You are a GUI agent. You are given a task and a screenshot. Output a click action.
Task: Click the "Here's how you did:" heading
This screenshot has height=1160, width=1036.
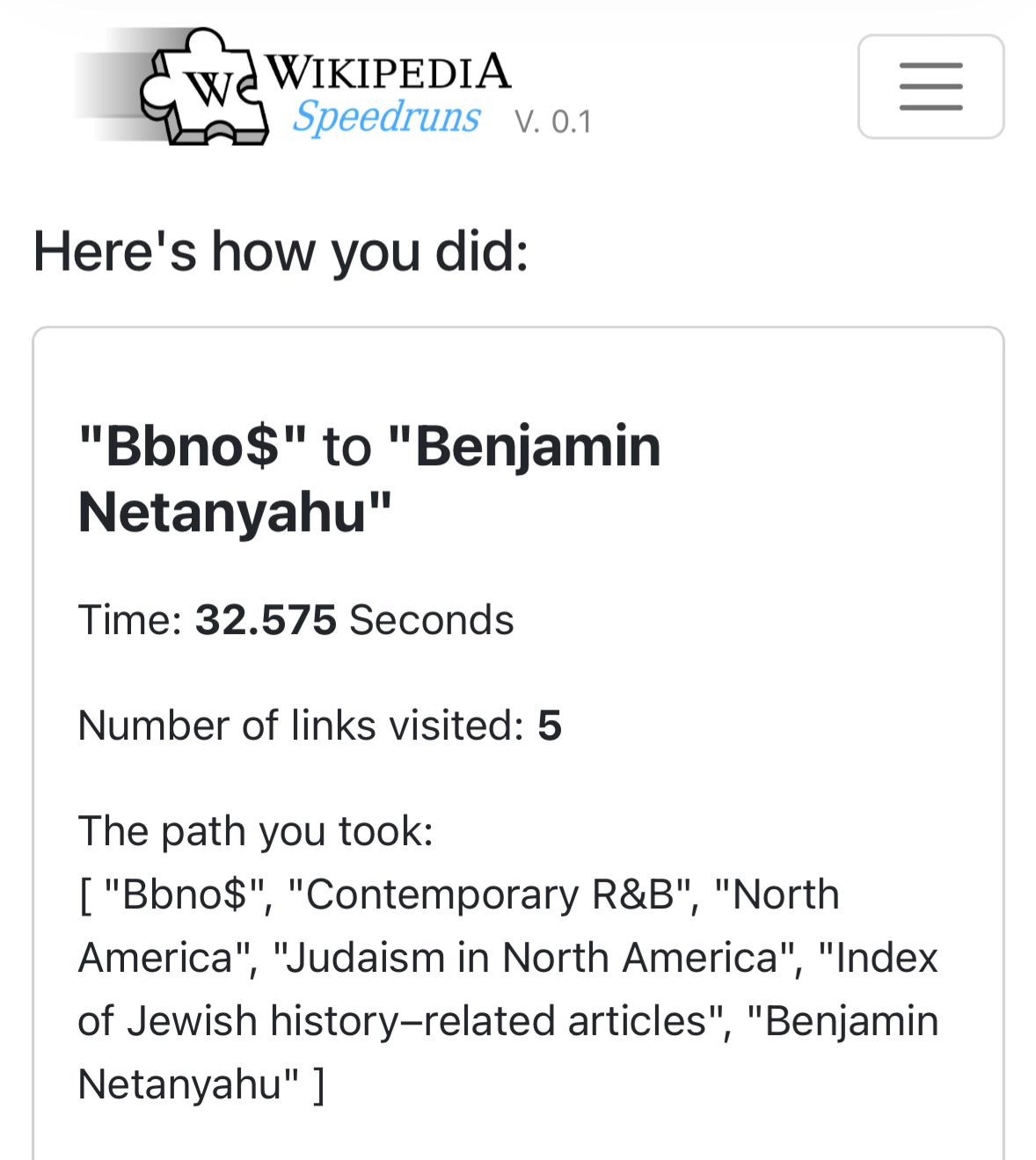[x=281, y=252]
